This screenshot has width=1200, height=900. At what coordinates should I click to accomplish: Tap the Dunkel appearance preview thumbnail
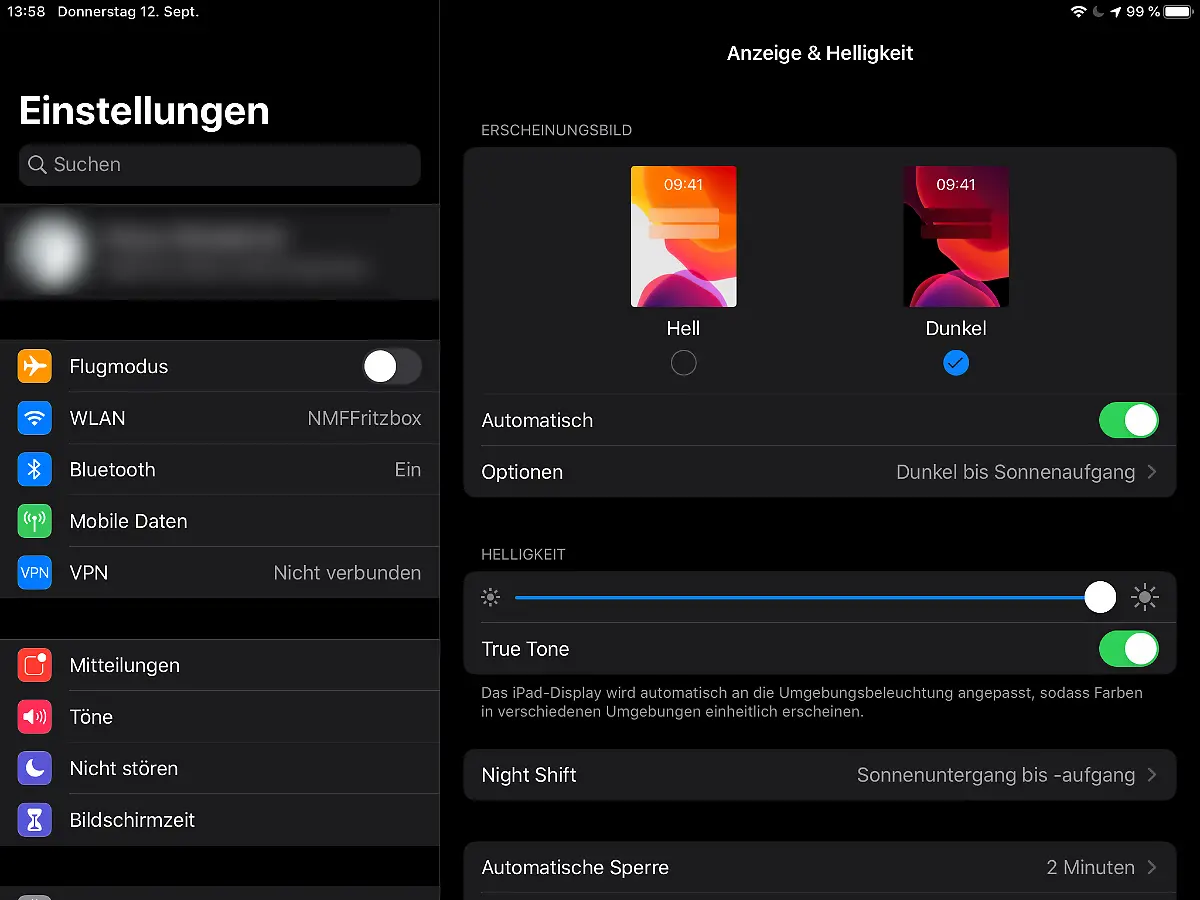pyautogui.click(x=955, y=237)
